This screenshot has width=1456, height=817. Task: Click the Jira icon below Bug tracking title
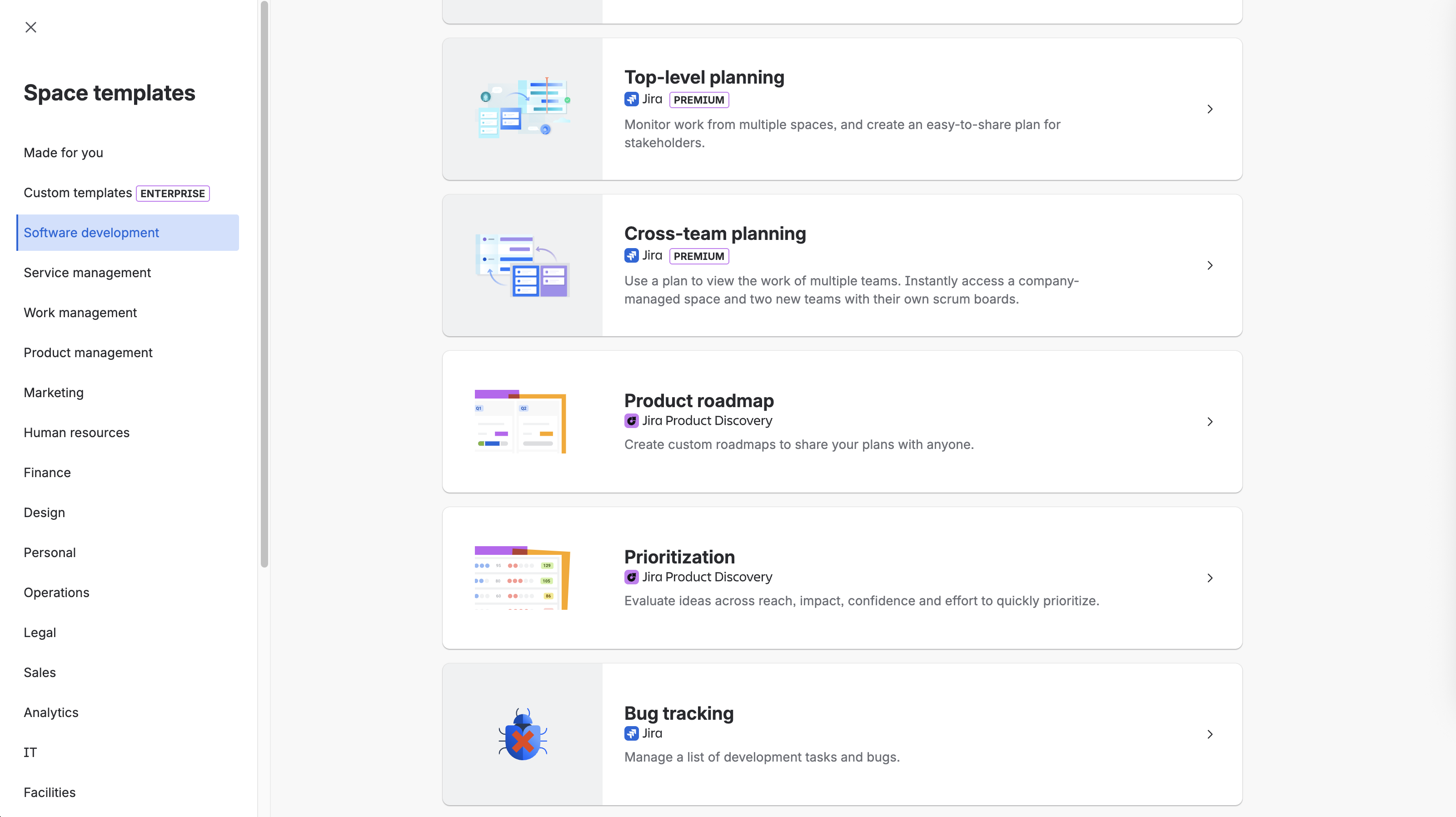tap(631, 733)
